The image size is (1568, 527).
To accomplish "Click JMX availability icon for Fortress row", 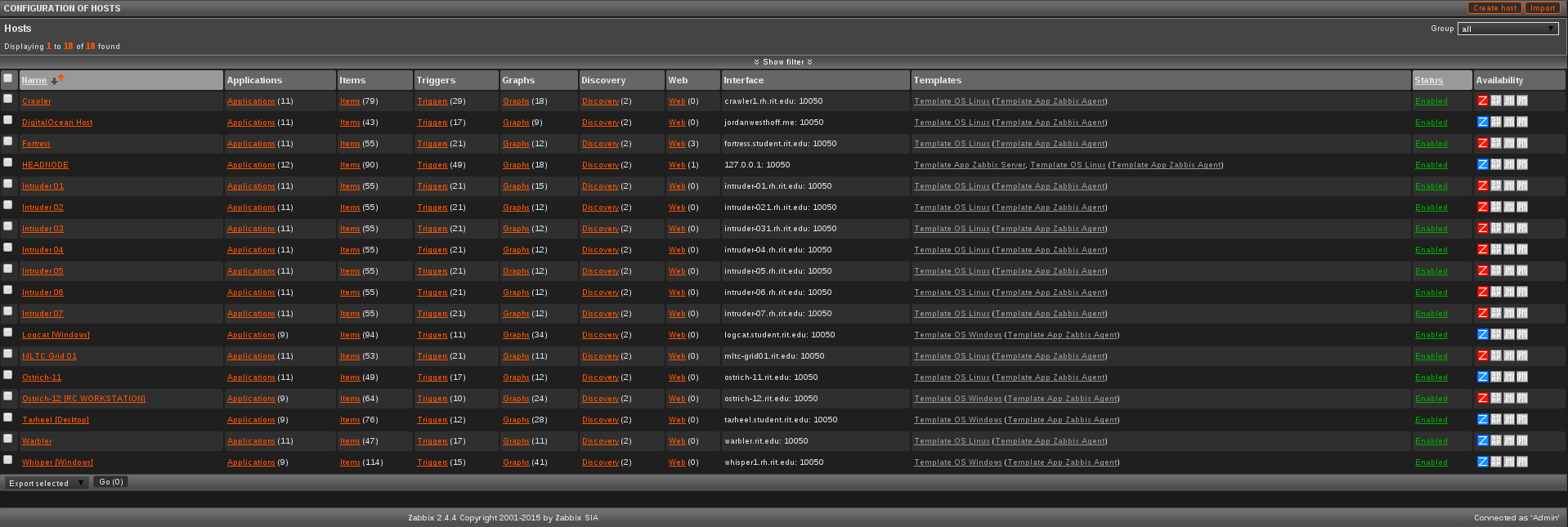I will pyautogui.click(x=1508, y=144).
